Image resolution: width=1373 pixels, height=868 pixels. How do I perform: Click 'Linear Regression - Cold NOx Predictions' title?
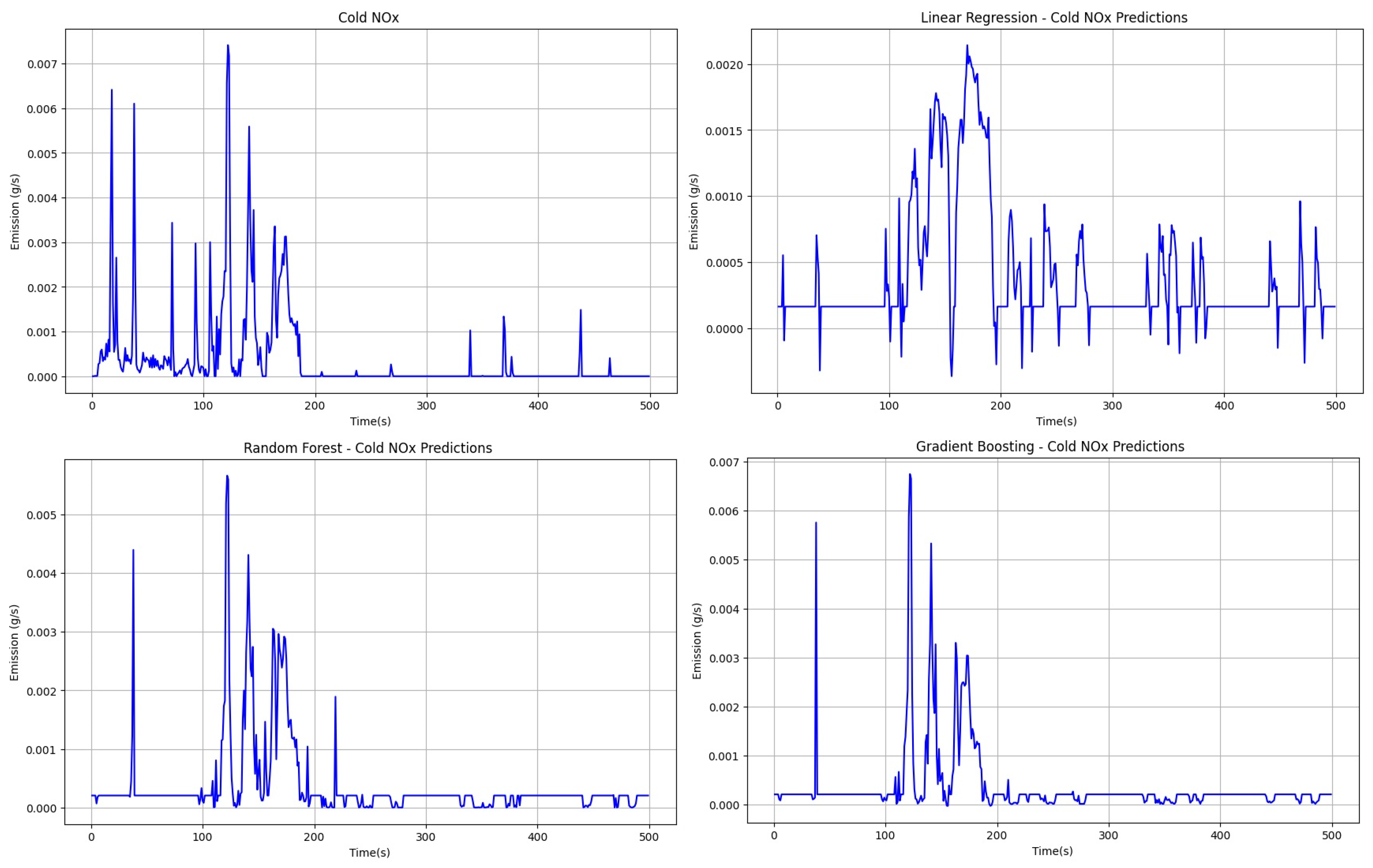pos(1054,18)
